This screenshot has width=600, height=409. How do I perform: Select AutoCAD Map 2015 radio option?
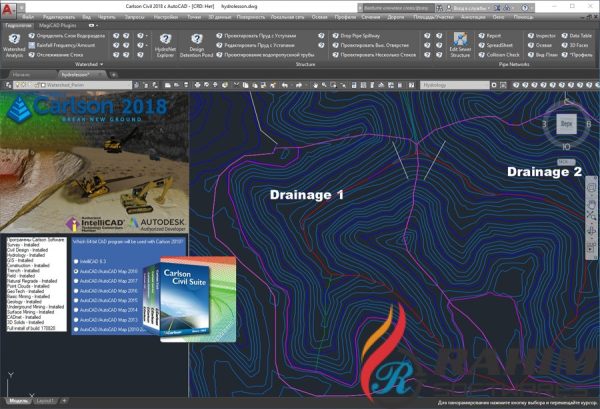pos(76,300)
